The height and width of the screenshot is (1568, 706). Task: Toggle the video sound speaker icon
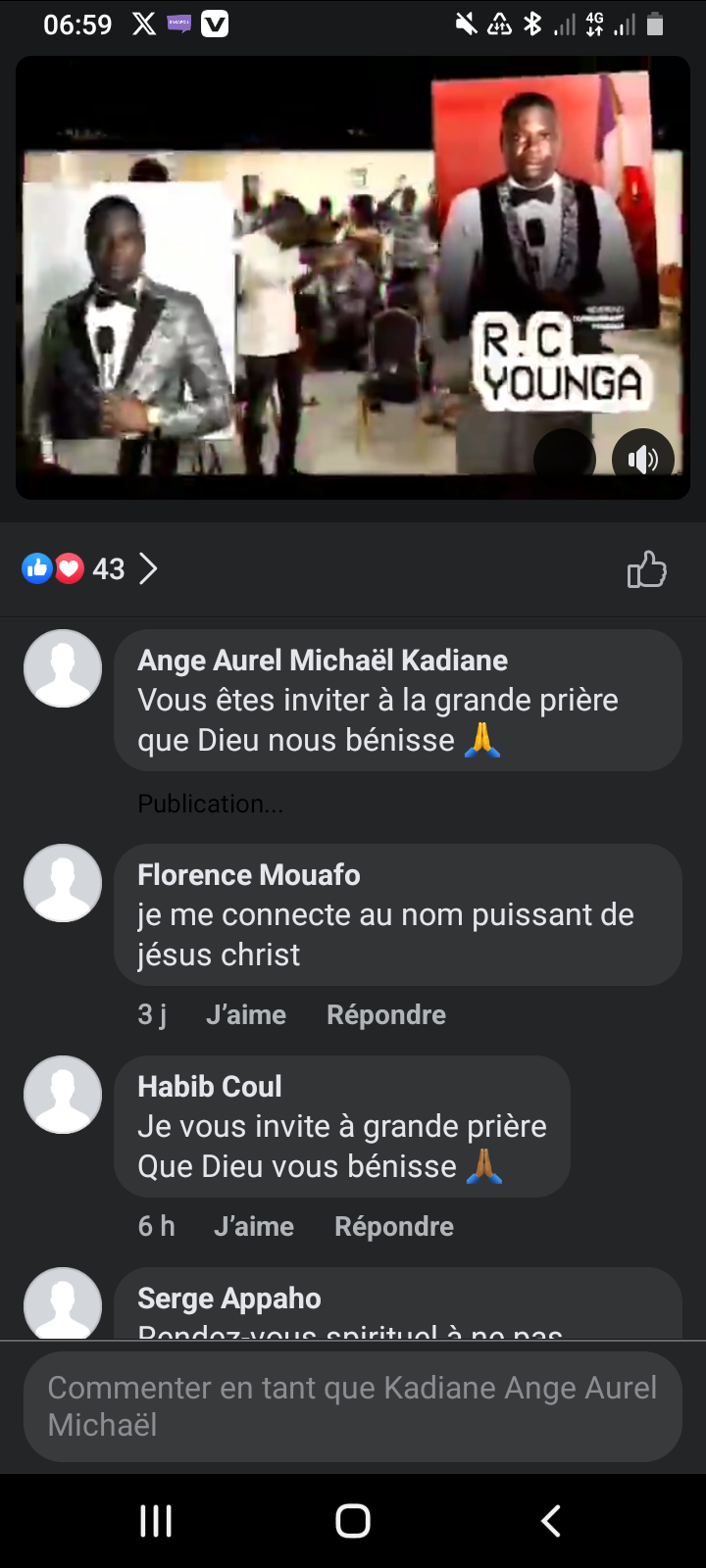coord(642,459)
